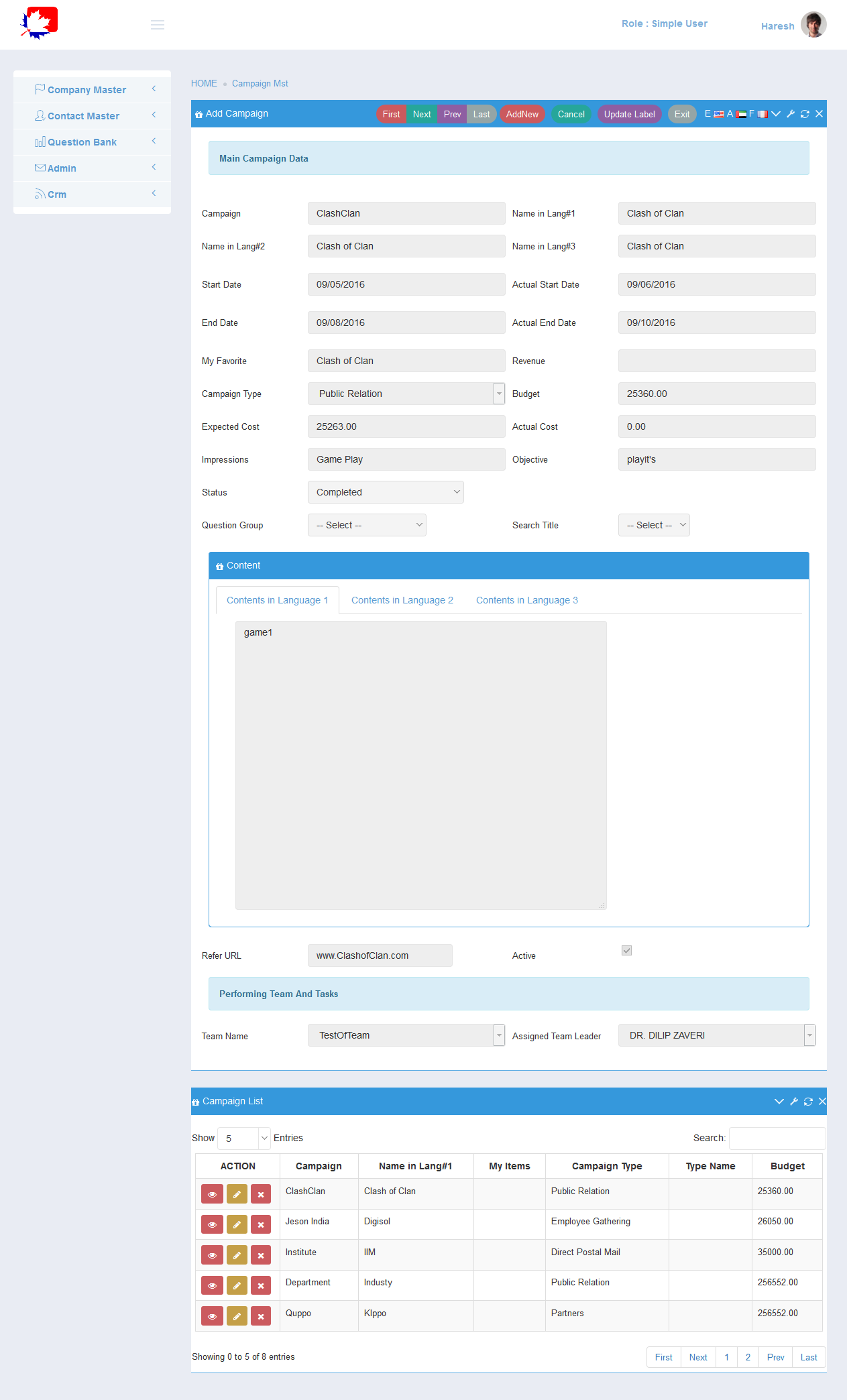View the Jeson India campaign row
This screenshot has width=847, height=1400.
212,1224
